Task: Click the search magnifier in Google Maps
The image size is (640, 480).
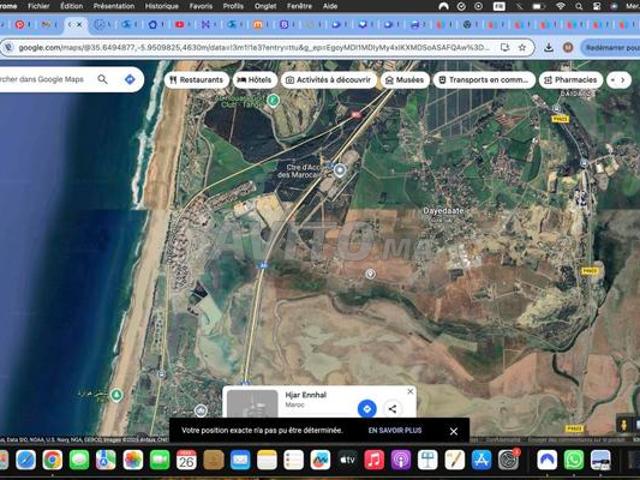Action: [x=102, y=79]
